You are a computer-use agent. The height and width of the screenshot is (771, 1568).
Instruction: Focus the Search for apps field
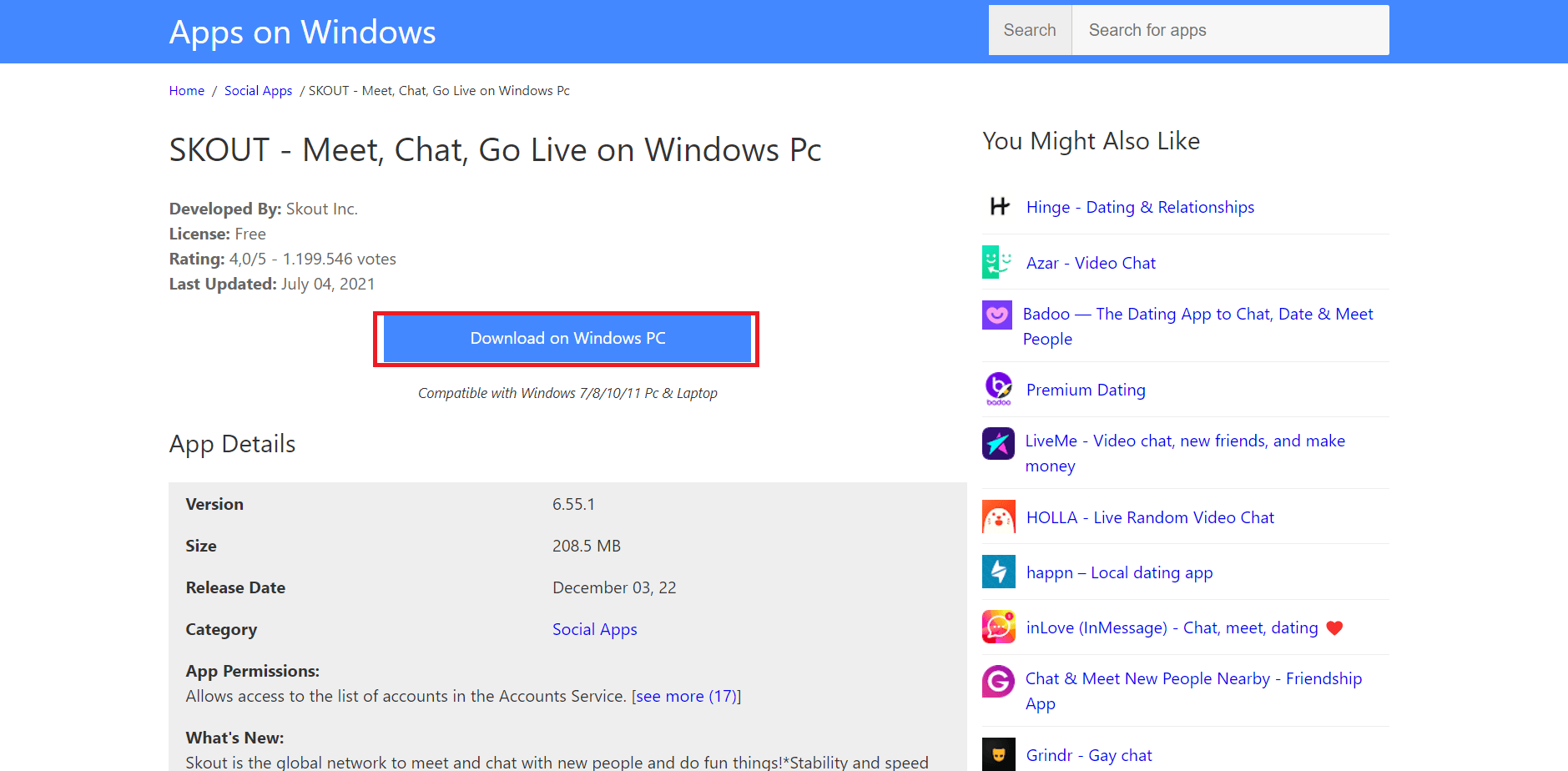(1230, 30)
